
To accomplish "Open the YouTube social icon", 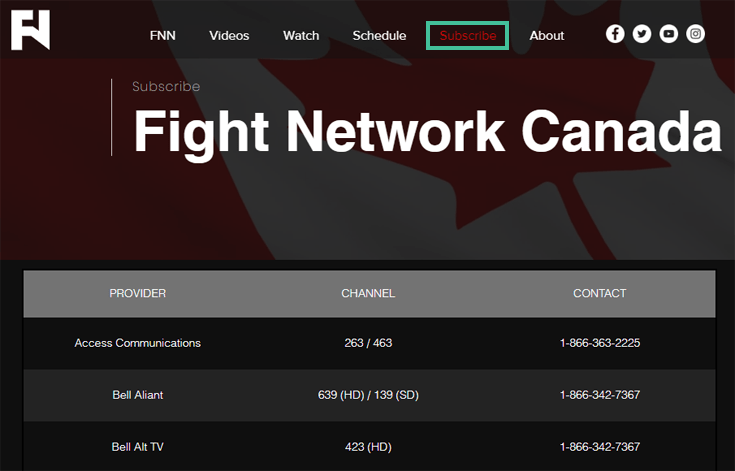I will [668, 34].
